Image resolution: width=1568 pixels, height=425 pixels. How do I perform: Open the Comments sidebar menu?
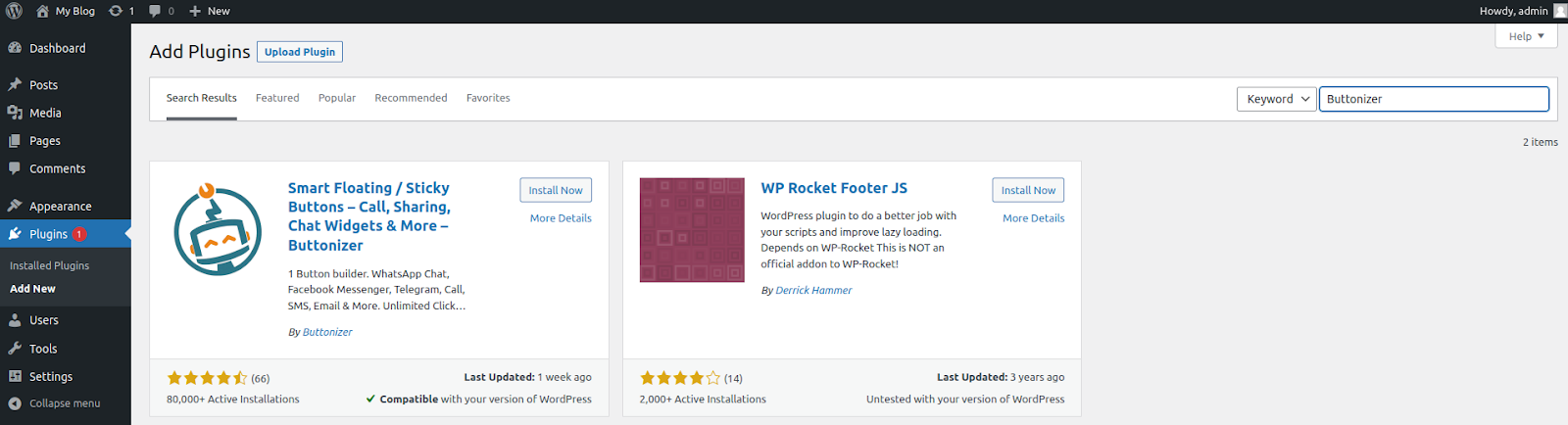(66, 168)
